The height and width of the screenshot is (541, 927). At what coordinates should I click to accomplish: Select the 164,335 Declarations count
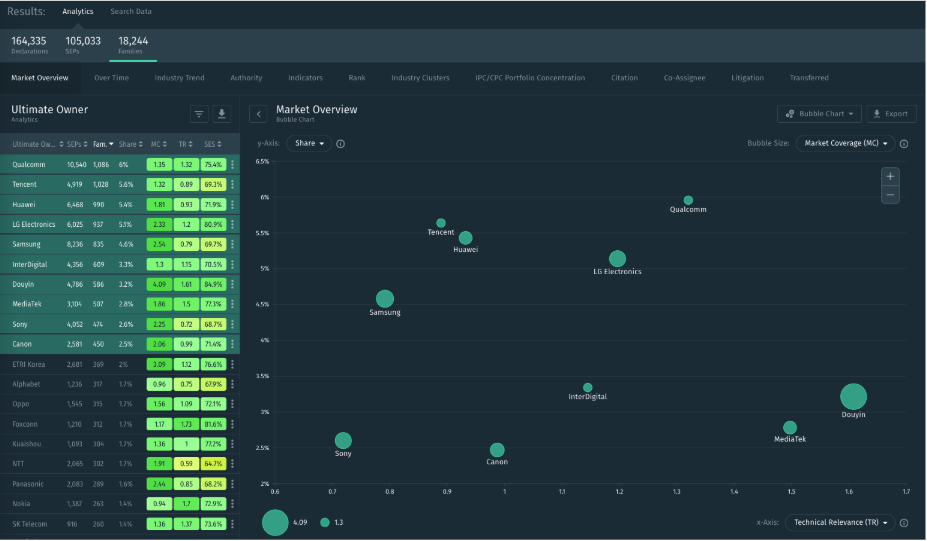click(x=29, y=44)
